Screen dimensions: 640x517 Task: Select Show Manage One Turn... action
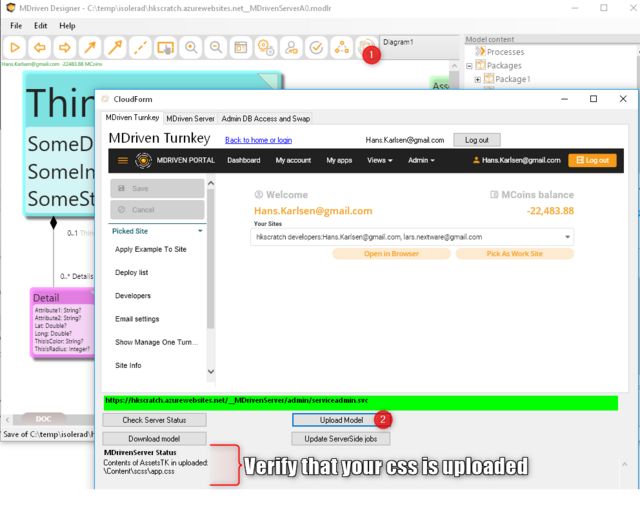pos(157,342)
